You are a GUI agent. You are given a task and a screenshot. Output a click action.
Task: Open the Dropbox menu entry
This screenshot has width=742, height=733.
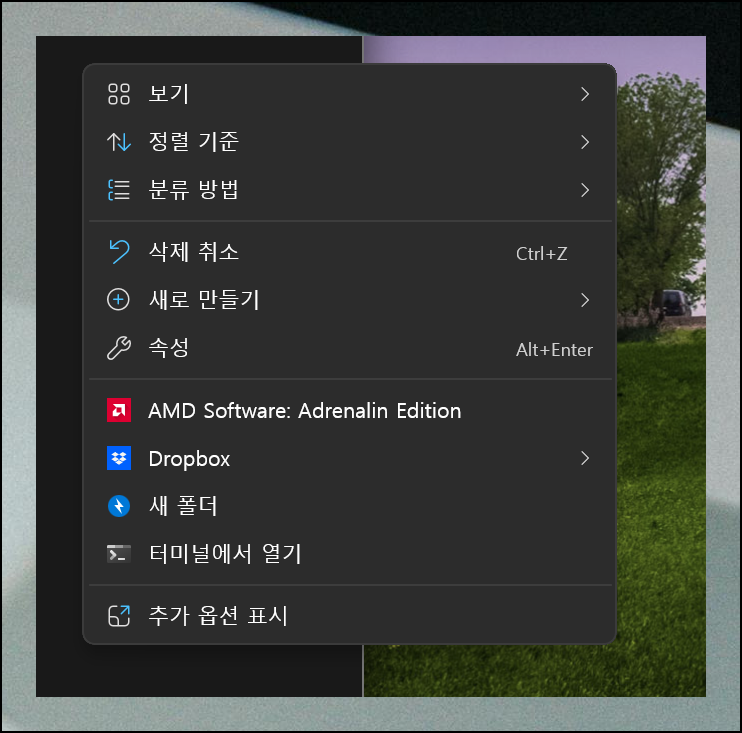click(x=350, y=458)
